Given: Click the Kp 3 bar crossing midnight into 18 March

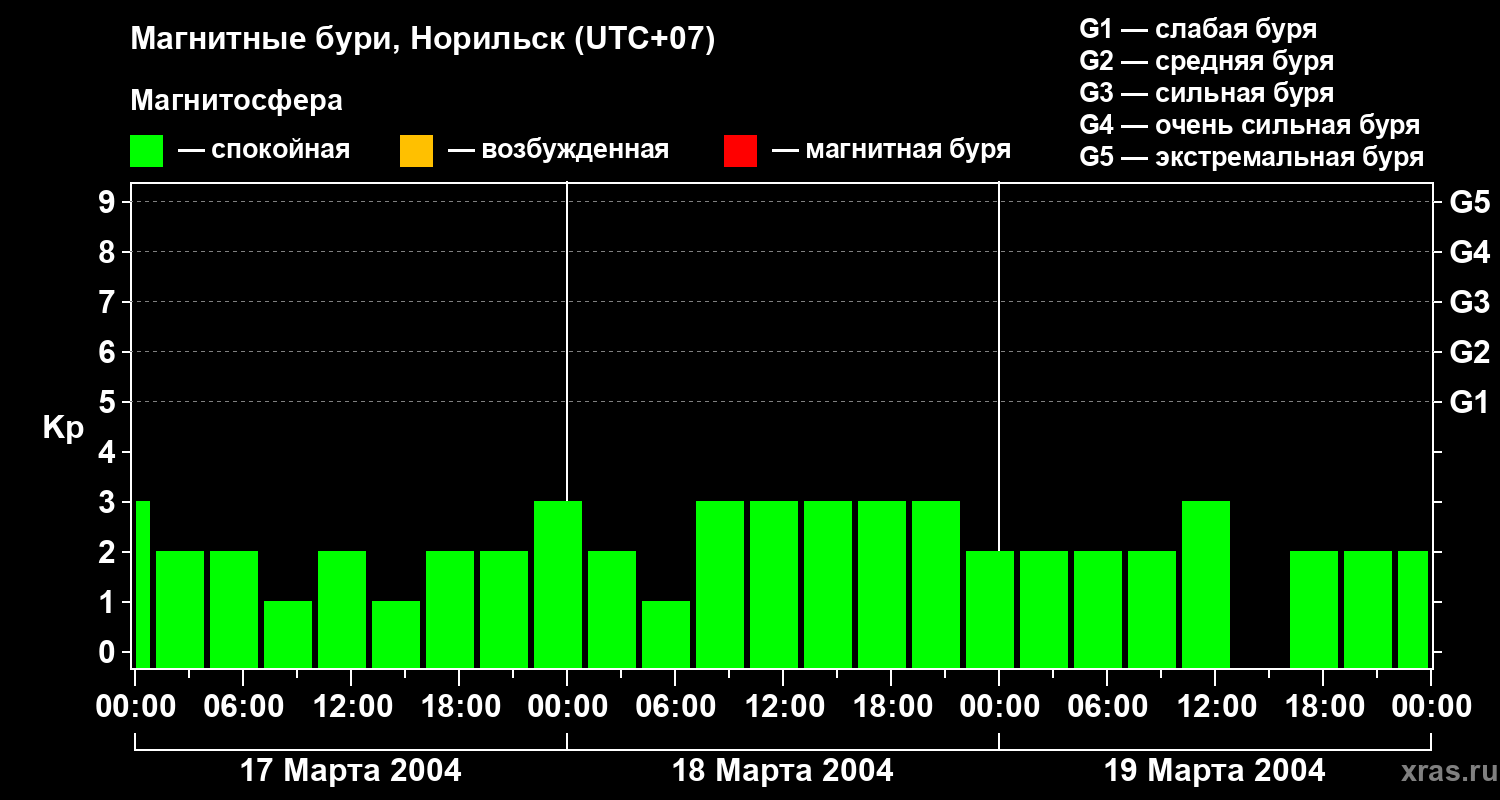Looking at the screenshot, I should (x=558, y=584).
